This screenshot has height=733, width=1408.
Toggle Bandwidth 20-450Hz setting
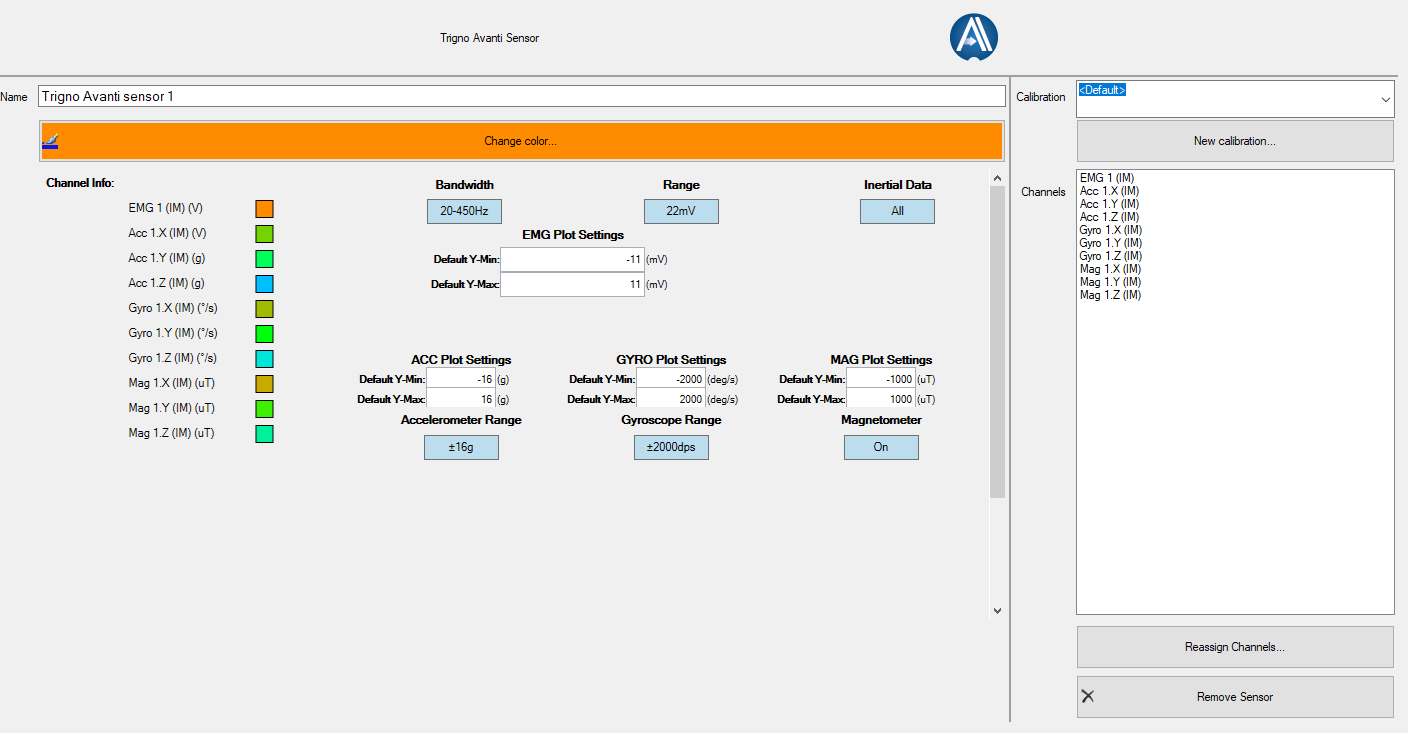(464, 211)
